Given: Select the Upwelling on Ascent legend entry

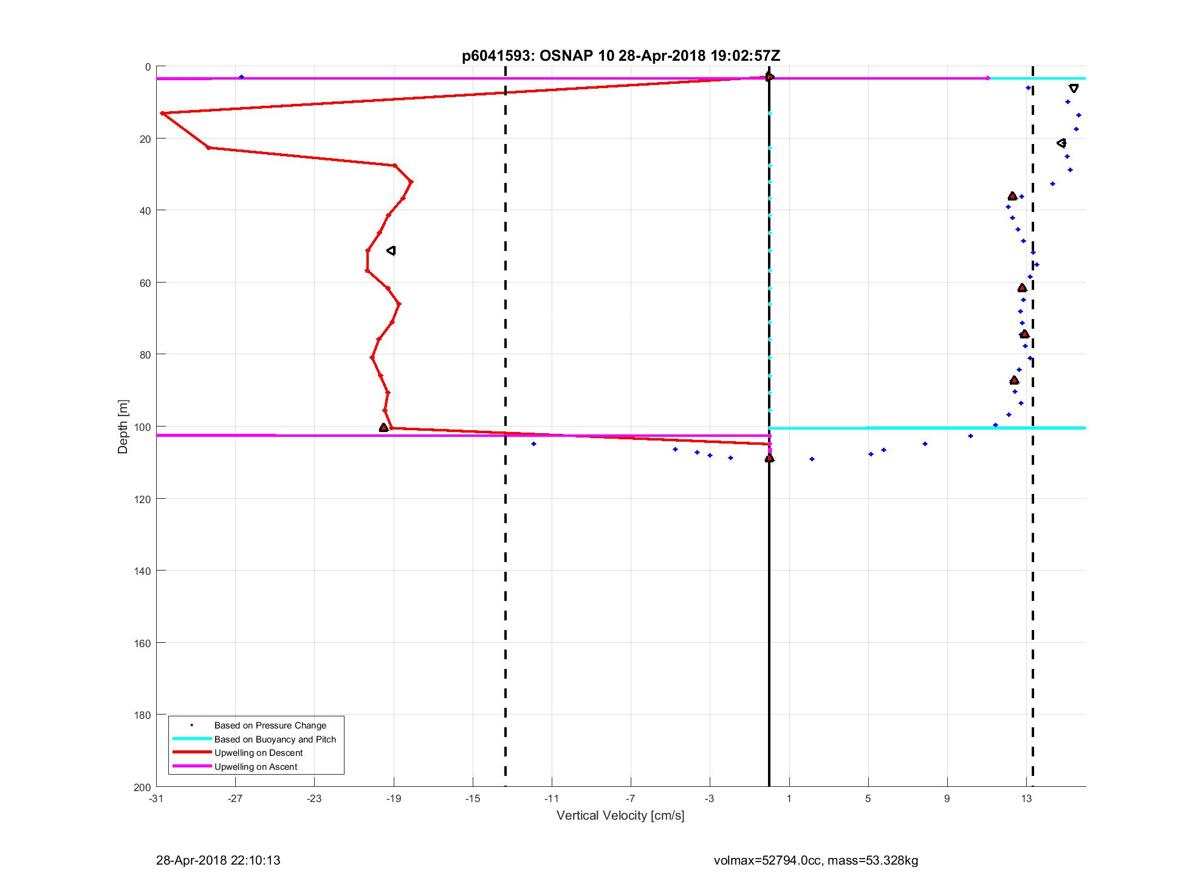Looking at the screenshot, I should click(256, 767).
